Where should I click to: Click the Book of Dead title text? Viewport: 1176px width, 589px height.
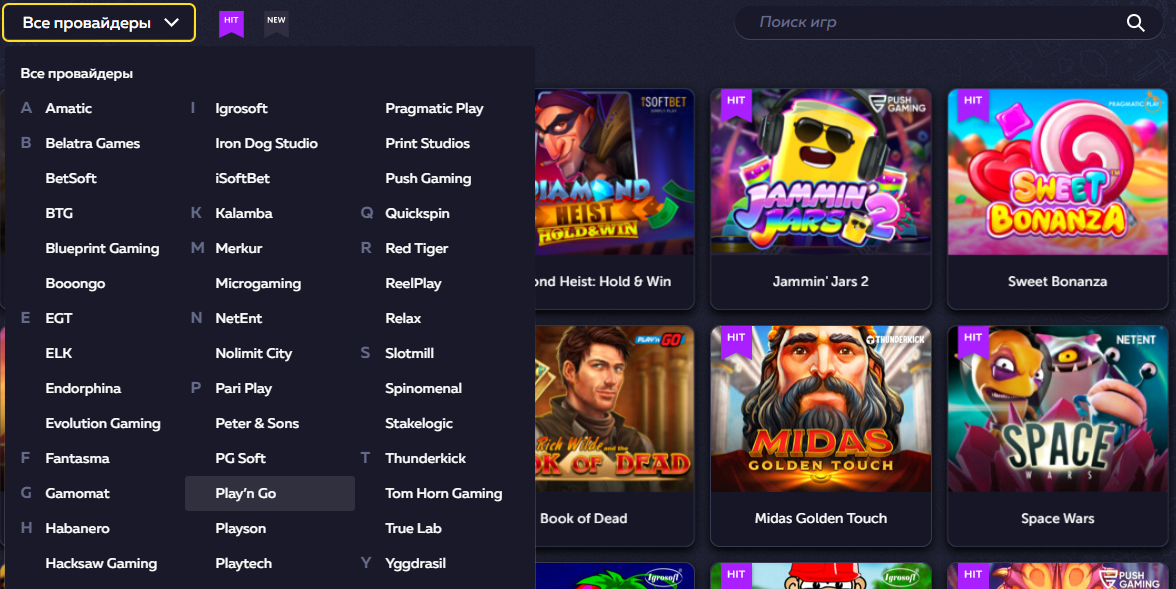tap(584, 518)
